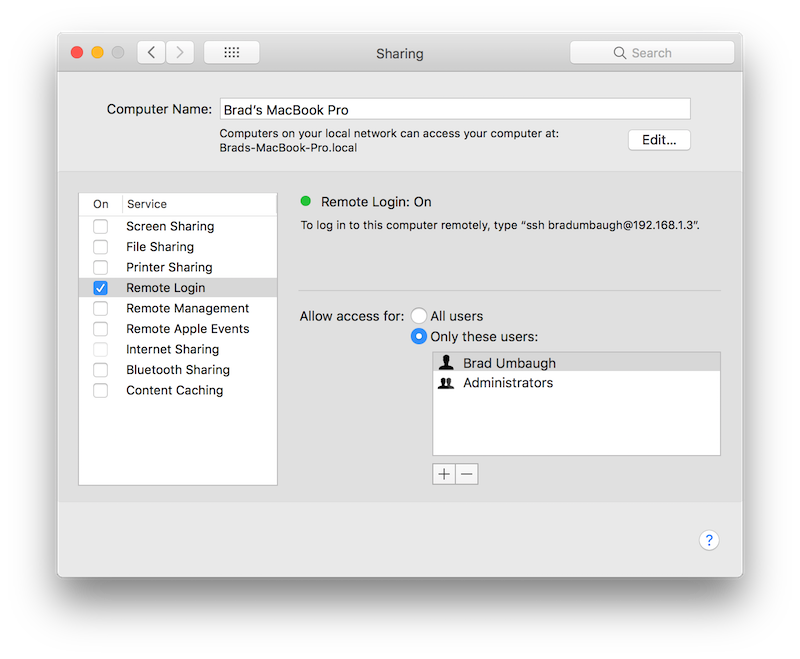Click the help question mark icon
800x659 pixels.
[709, 539]
